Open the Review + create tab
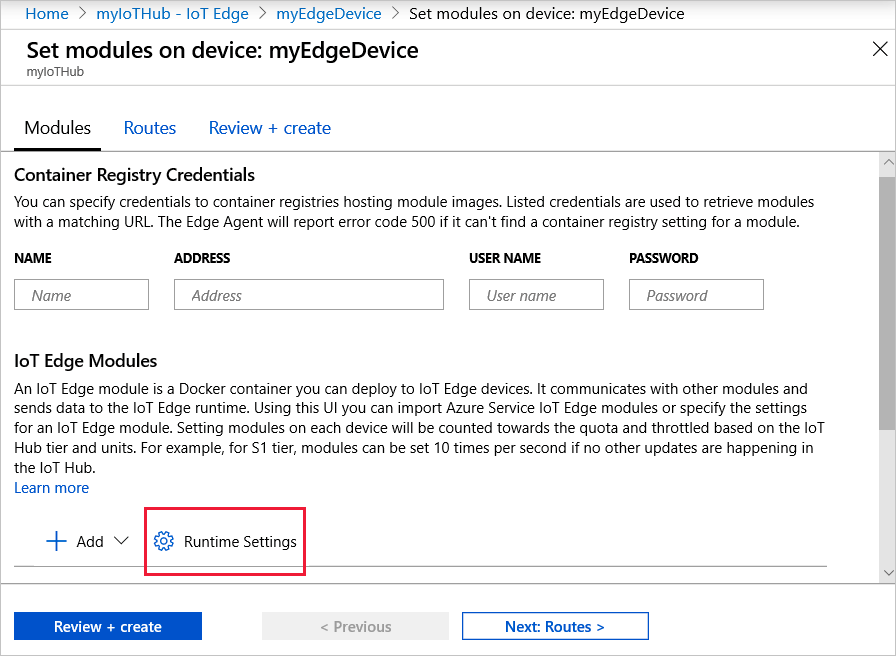The height and width of the screenshot is (656, 896). 269,128
